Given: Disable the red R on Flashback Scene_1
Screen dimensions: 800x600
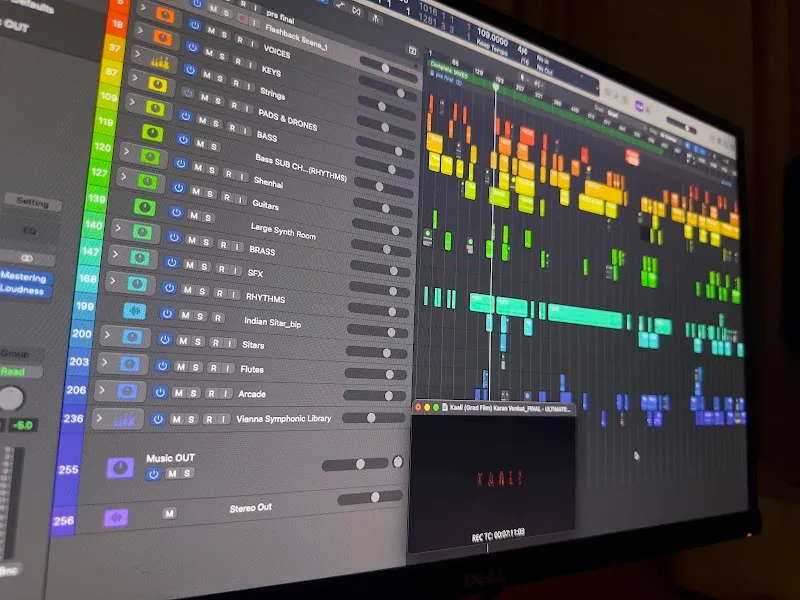Looking at the screenshot, I should [x=243, y=20].
